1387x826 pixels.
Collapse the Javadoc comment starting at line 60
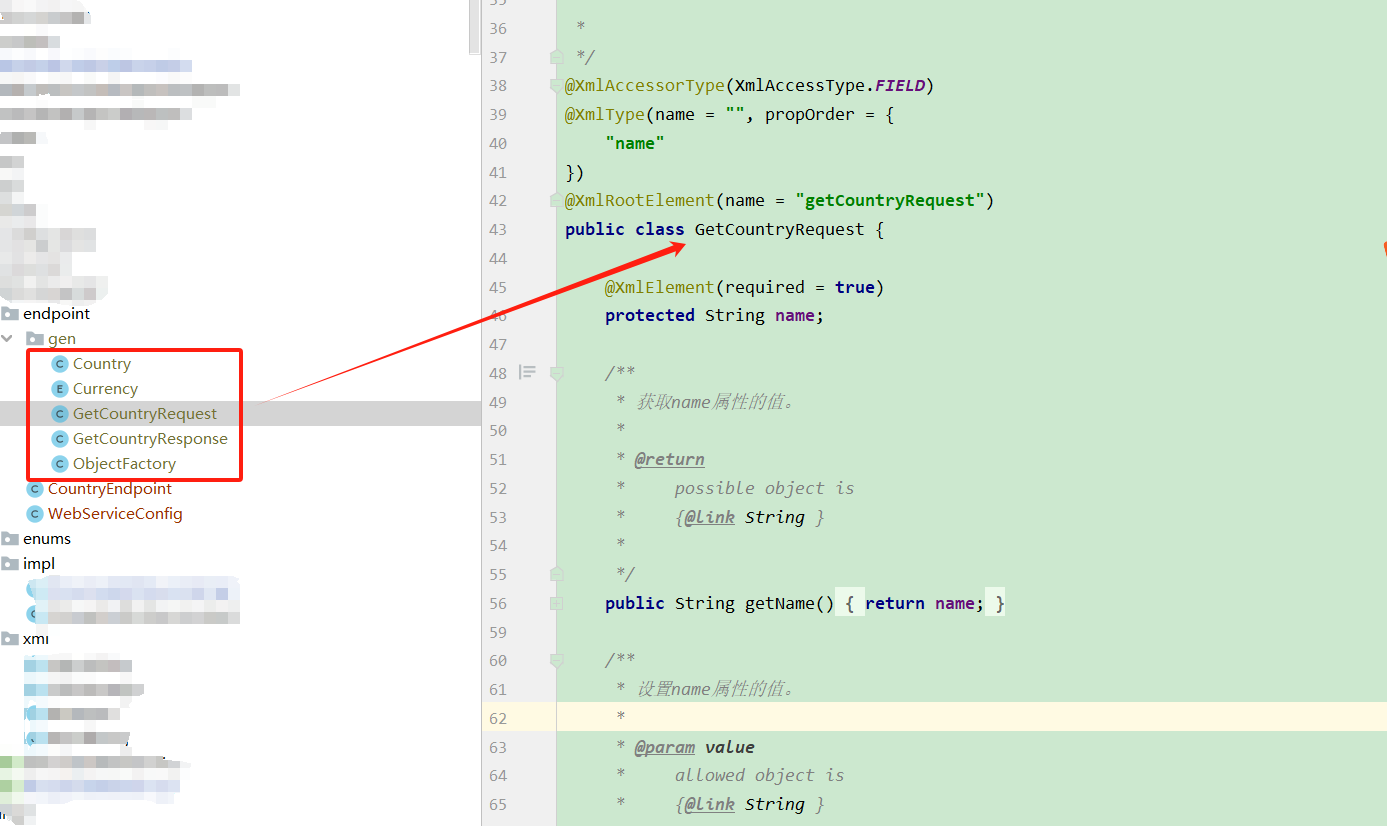point(557,660)
